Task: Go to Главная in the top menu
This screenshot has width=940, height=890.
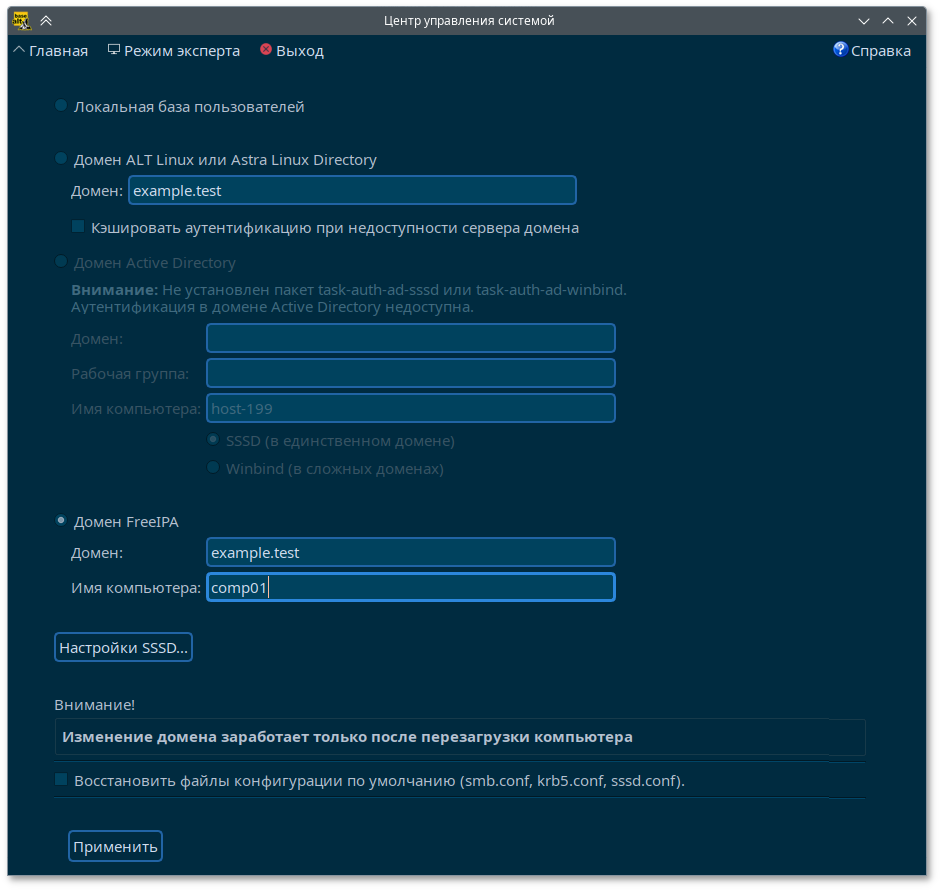Action: [50, 51]
